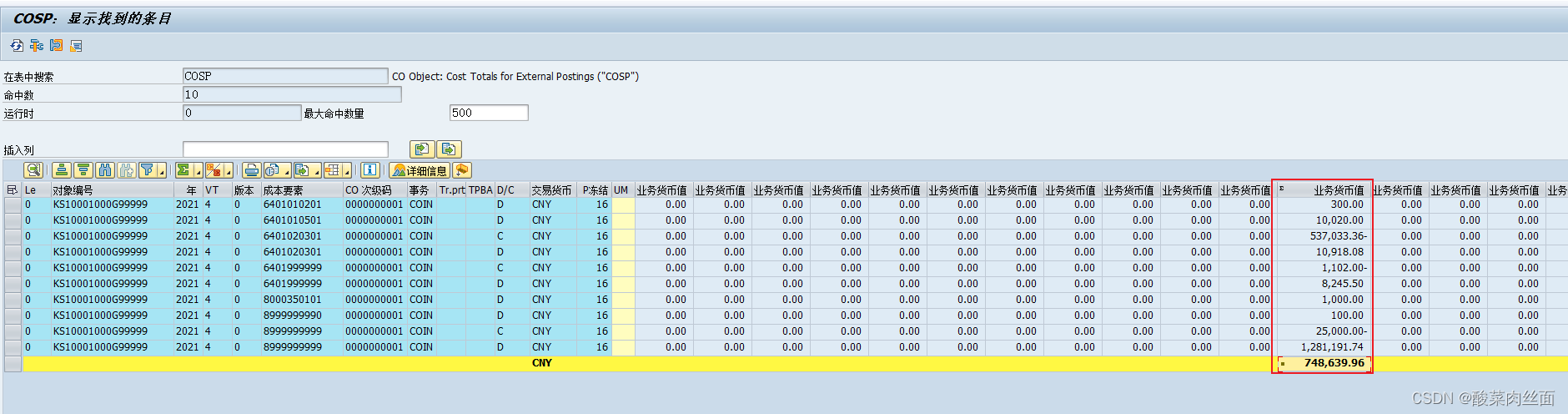Screen dimensions: 1568x414
Task: Sort the table in descending order
Action: point(83,170)
